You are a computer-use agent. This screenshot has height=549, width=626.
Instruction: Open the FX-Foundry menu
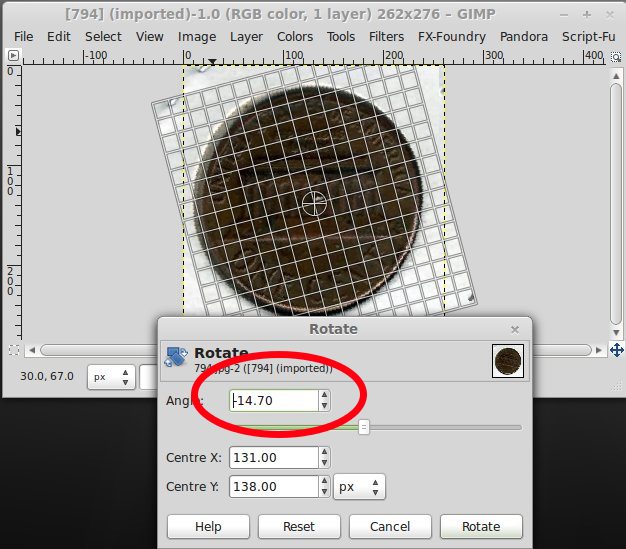452,37
